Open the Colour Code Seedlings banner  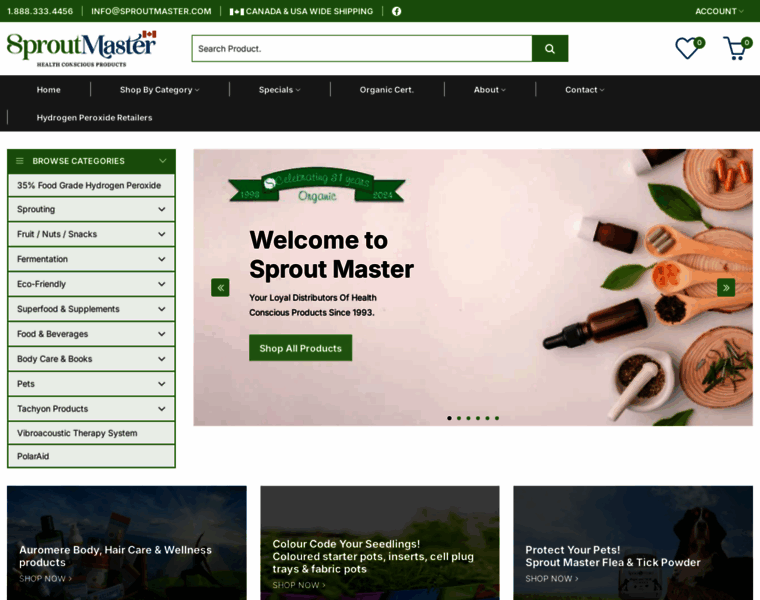coord(380,543)
